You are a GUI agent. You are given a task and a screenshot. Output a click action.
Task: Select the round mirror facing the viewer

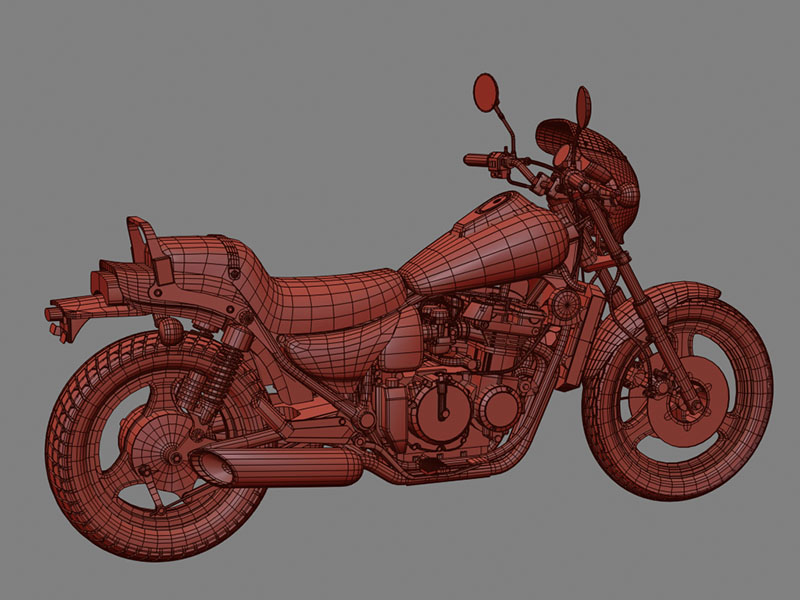pos(485,92)
